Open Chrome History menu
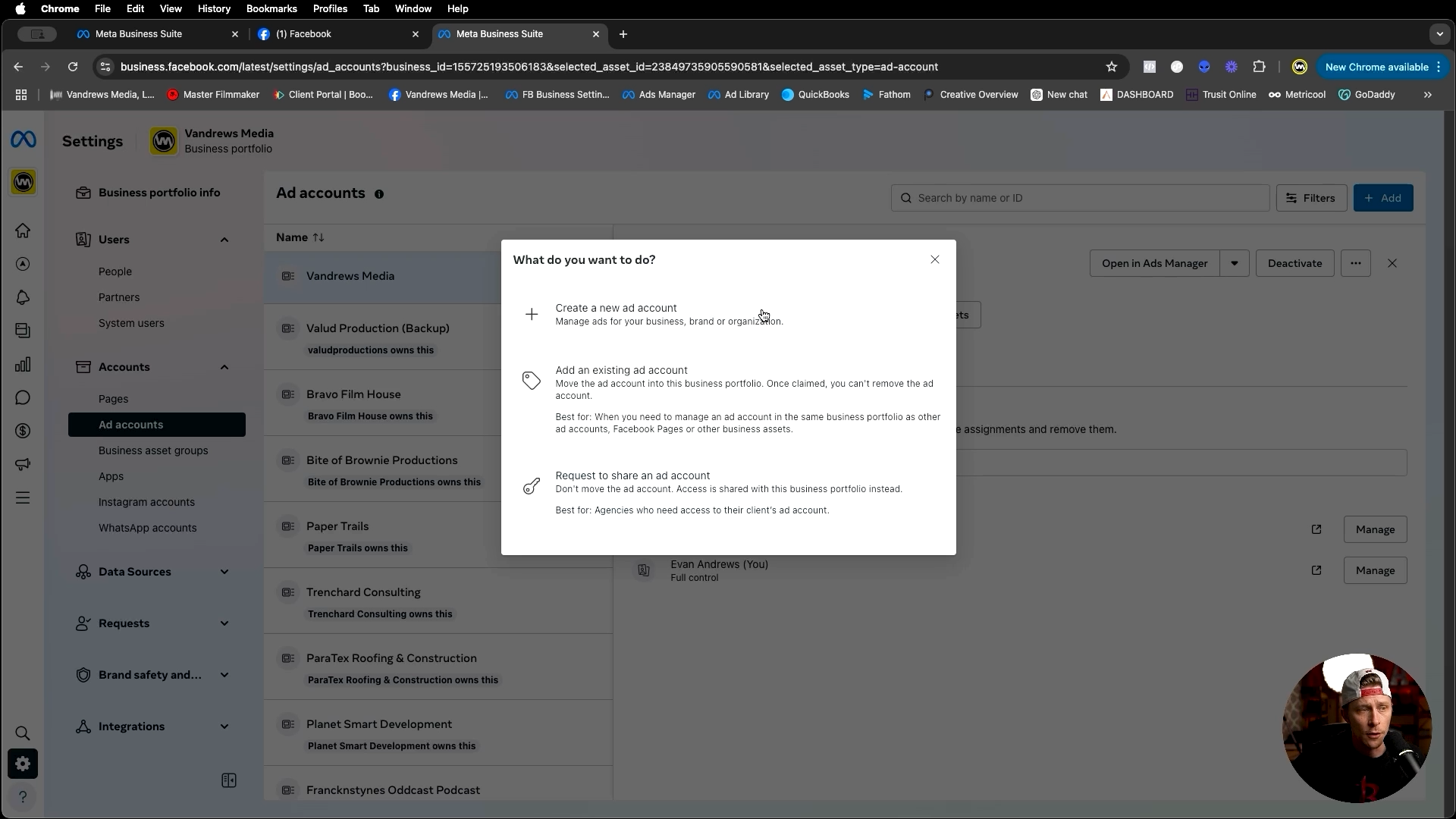The image size is (1456, 819). (214, 8)
